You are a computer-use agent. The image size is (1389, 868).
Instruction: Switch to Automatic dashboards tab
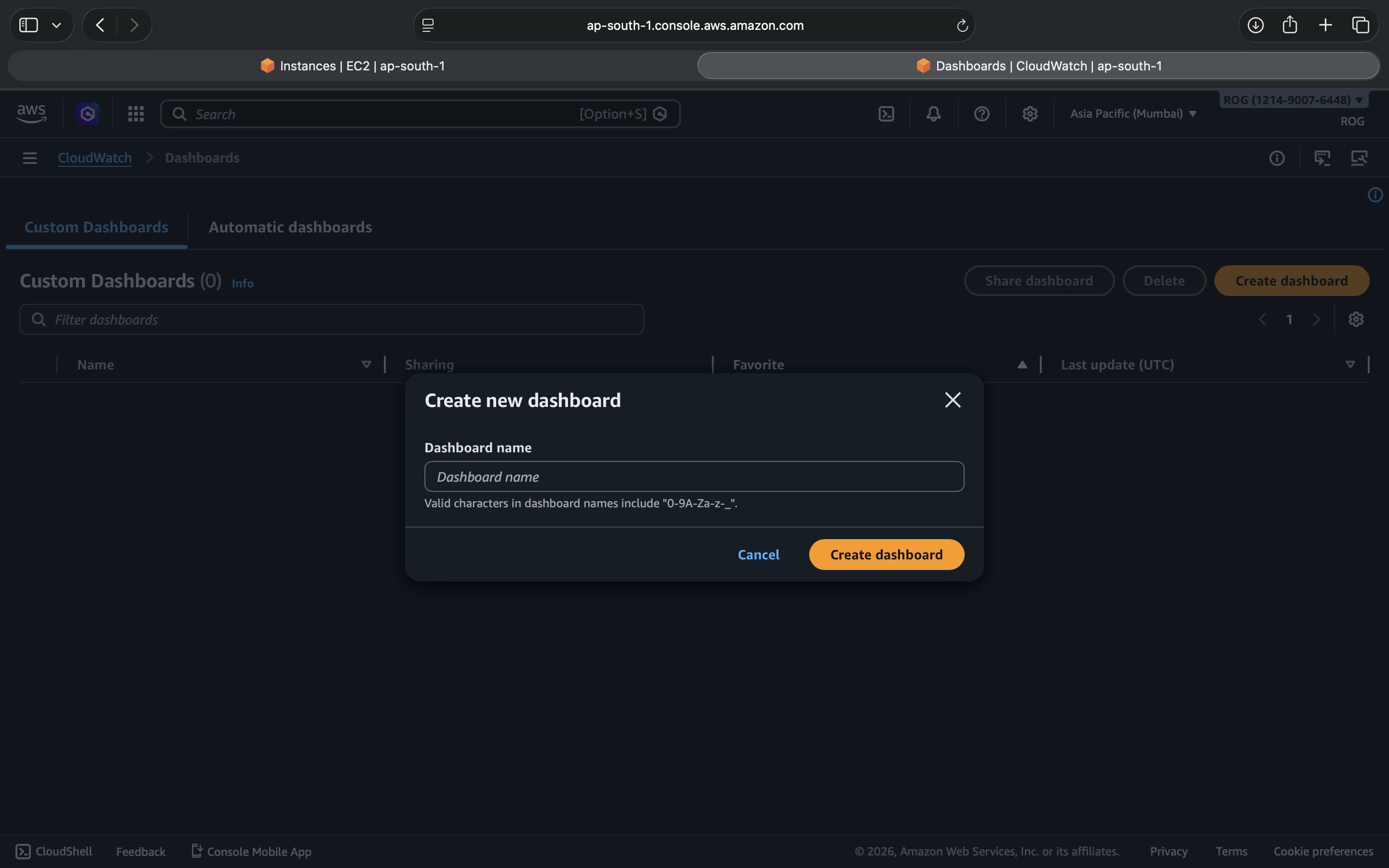(x=290, y=227)
